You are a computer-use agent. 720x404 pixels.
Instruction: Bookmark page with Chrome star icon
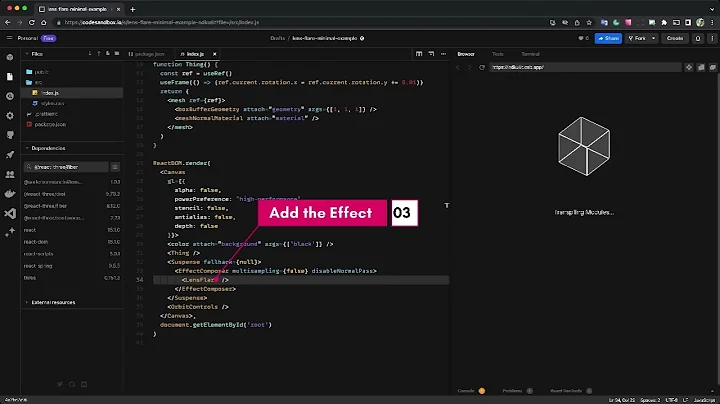[589, 22]
